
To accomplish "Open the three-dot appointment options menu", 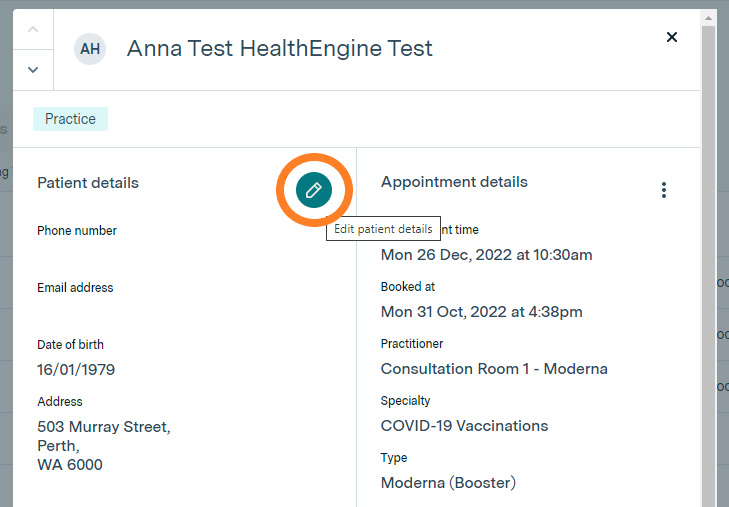I will [664, 190].
